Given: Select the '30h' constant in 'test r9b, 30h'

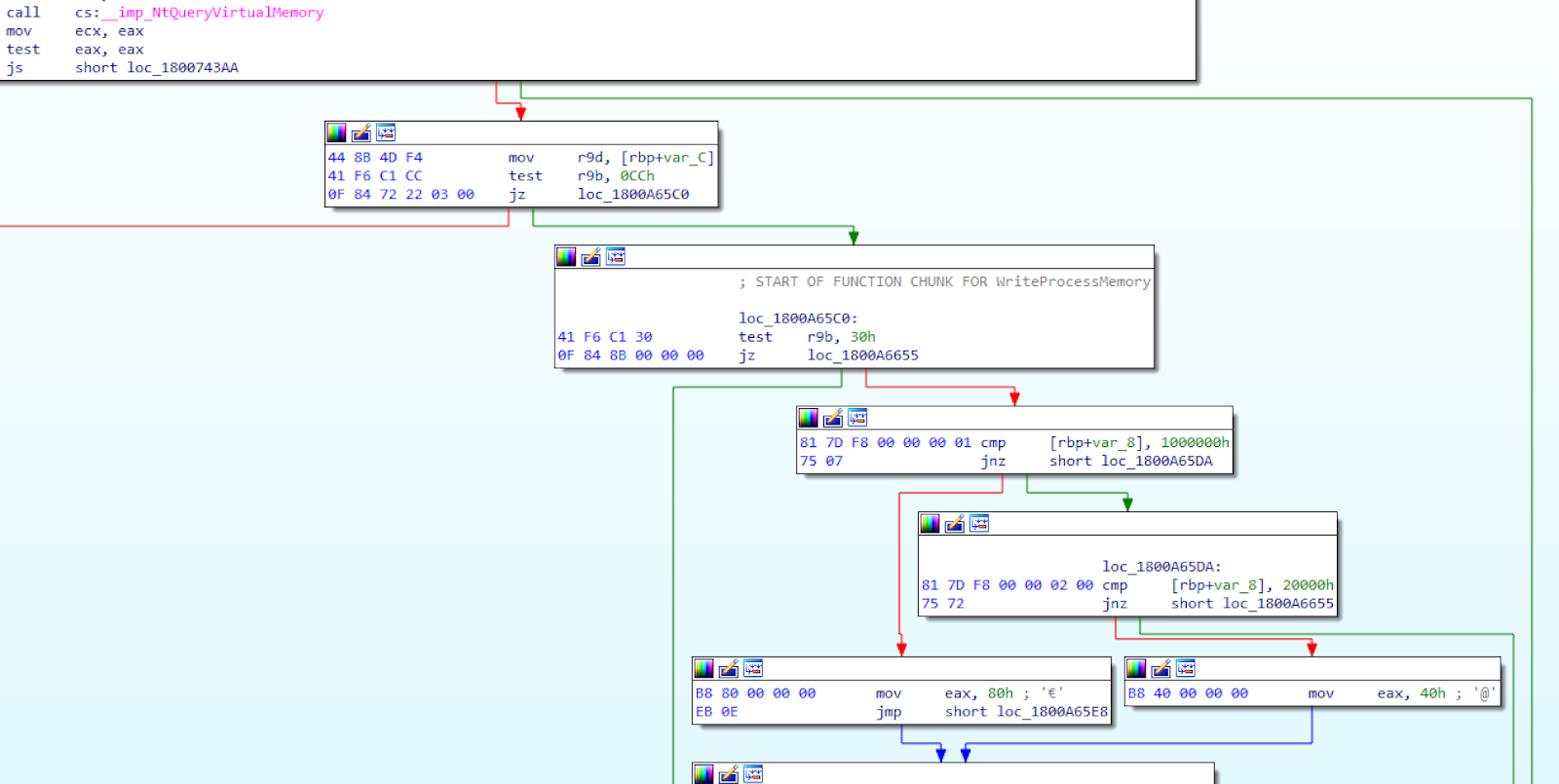Looking at the screenshot, I should tap(862, 337).
